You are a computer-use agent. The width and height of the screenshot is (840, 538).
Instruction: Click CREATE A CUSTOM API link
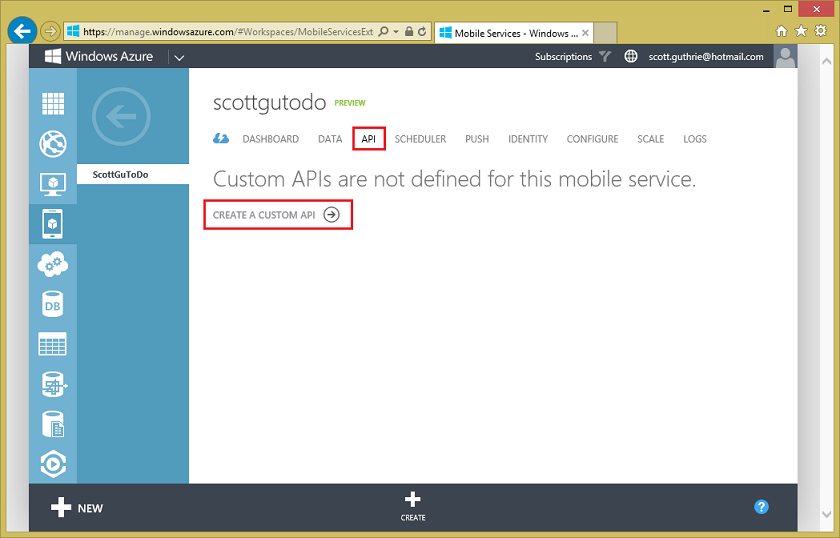[277, 215]
